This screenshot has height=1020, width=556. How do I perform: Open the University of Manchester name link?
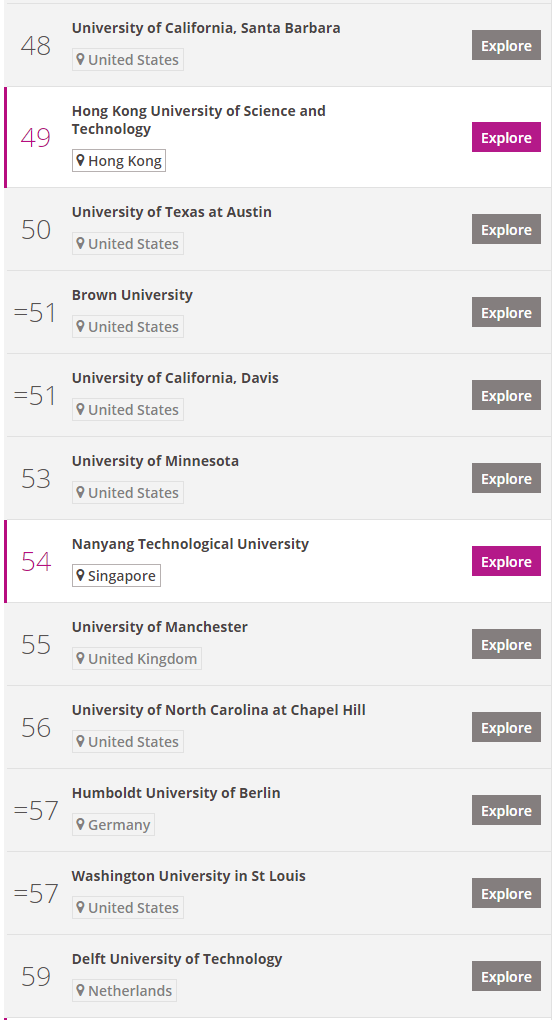[159, 627]
